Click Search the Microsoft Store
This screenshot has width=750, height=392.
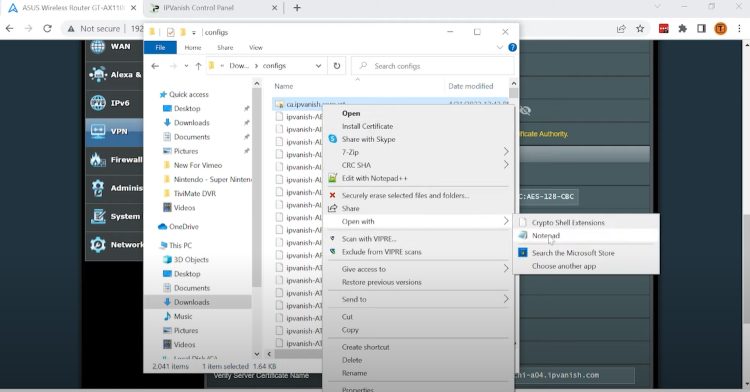tap(573, 253)
